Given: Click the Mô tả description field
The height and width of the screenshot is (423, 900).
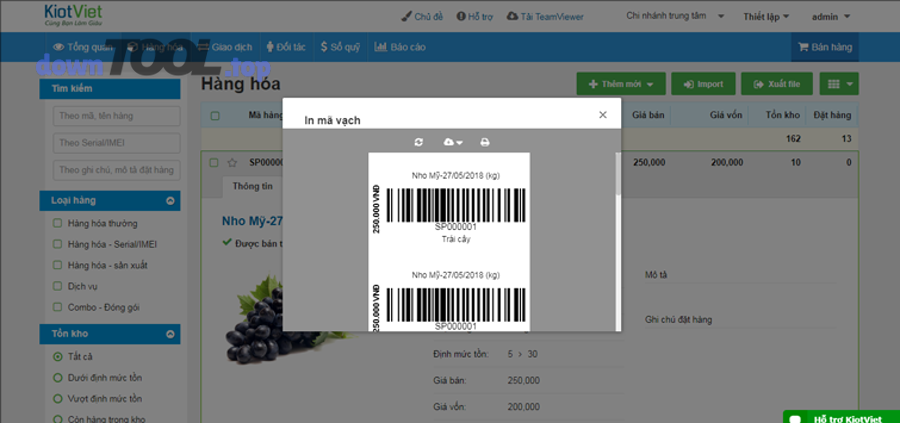Looking at the screenshot, I should (740, 275).
